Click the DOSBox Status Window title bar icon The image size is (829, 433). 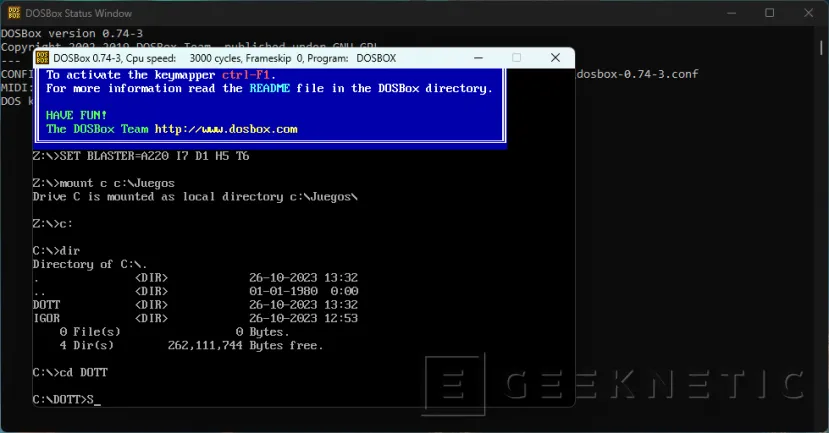pyautogui.click(x=14, y=13)
